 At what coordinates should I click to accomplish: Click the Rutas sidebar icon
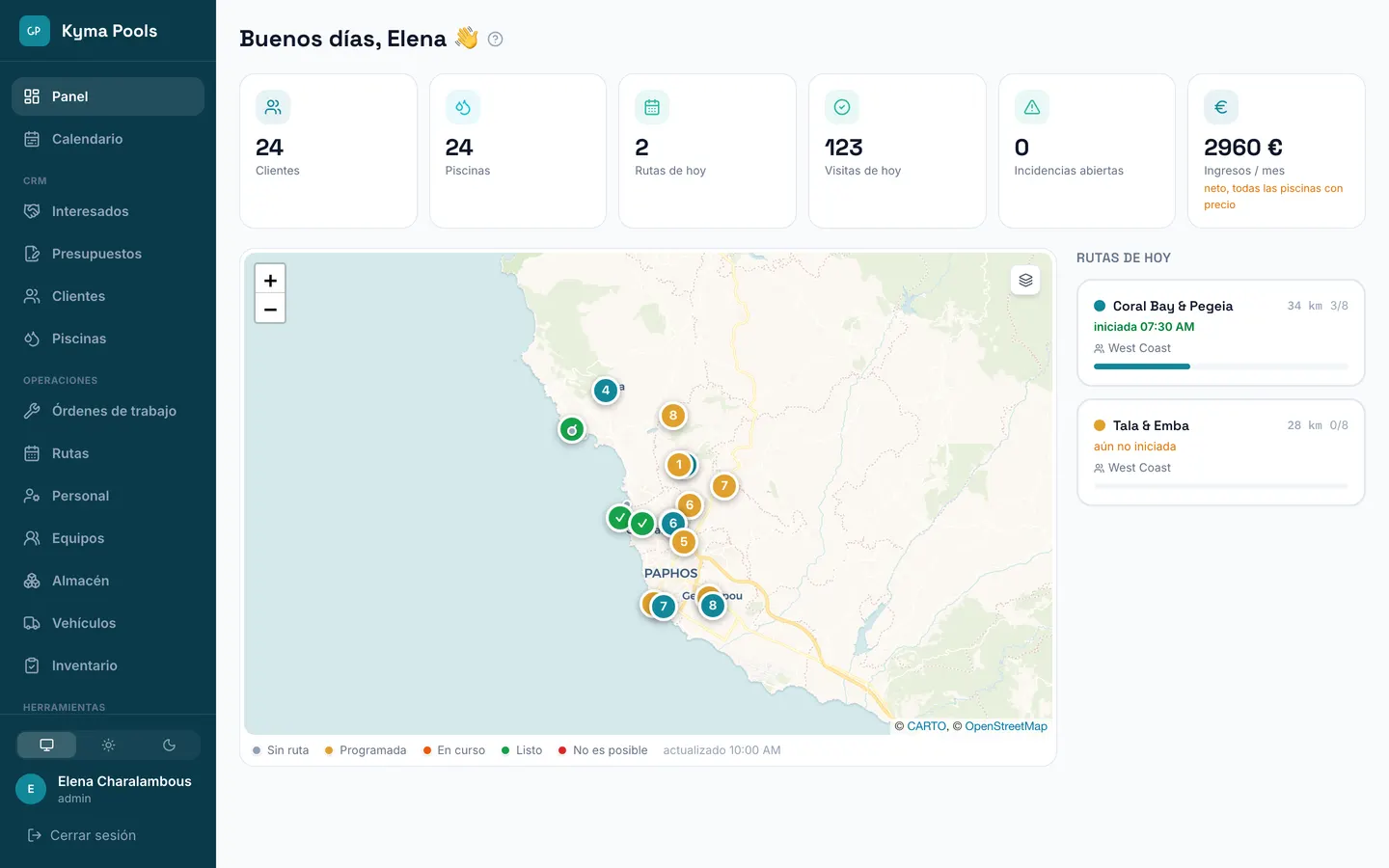tap(32, 453)
